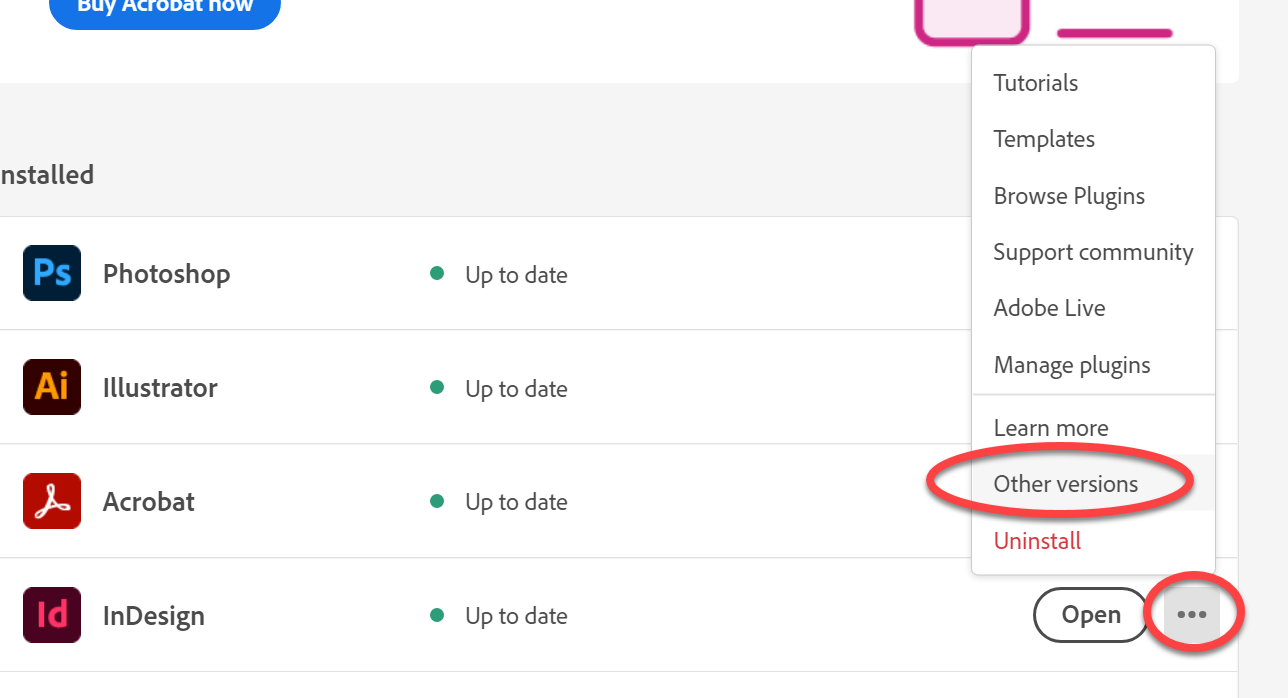Select Manage plugins in the menu
1288x698 pixels.
click(1071, 365)
